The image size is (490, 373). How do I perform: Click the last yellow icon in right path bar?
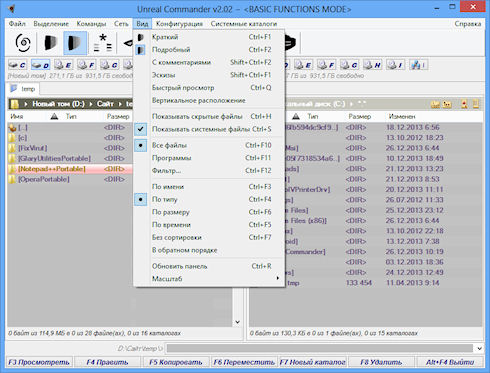pyautogui.click(x=476, y=104)
